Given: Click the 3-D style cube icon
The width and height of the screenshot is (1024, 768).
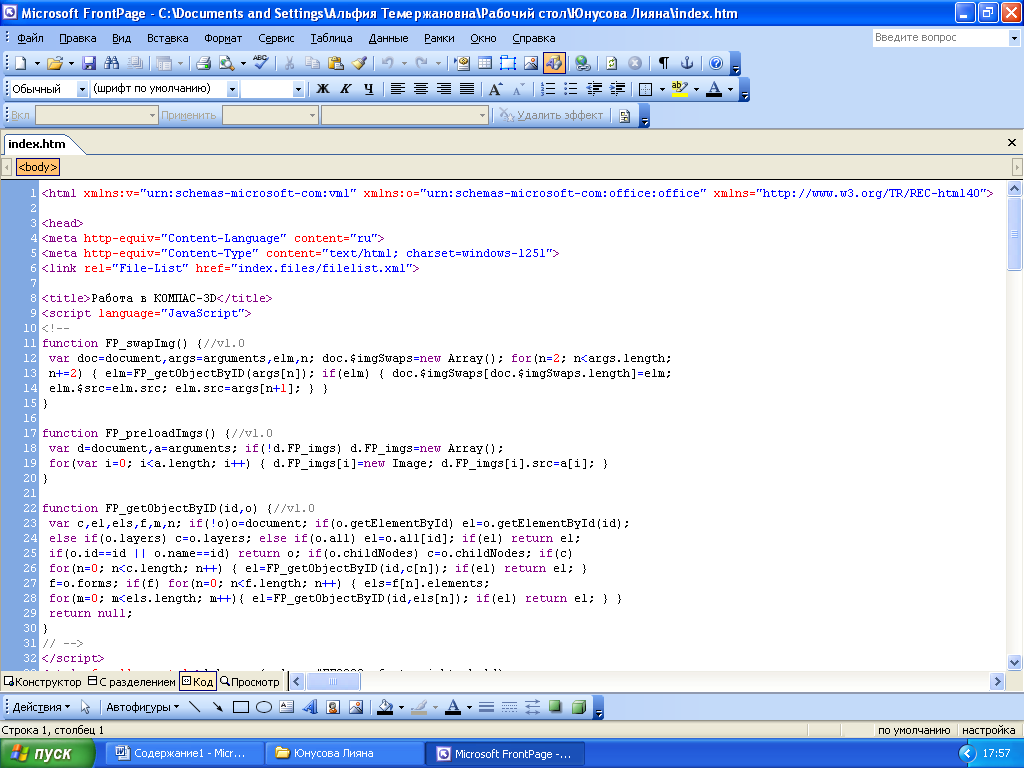Looking at the screenshot, I should 579,707.
